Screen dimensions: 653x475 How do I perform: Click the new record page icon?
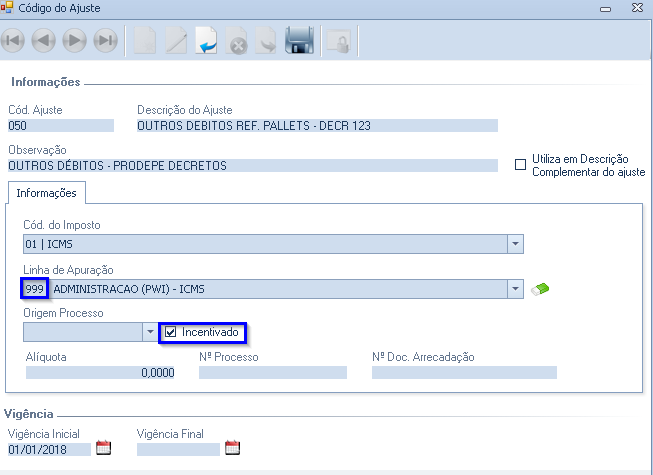(145, 40)
